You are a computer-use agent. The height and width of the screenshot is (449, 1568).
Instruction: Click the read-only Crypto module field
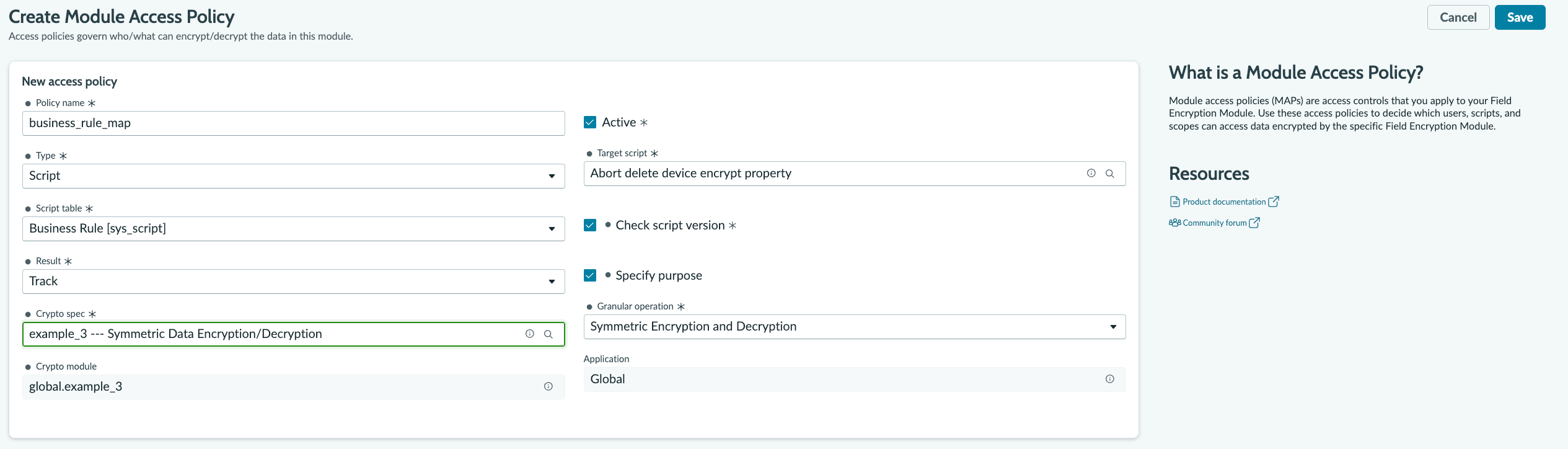click(294, 387)
